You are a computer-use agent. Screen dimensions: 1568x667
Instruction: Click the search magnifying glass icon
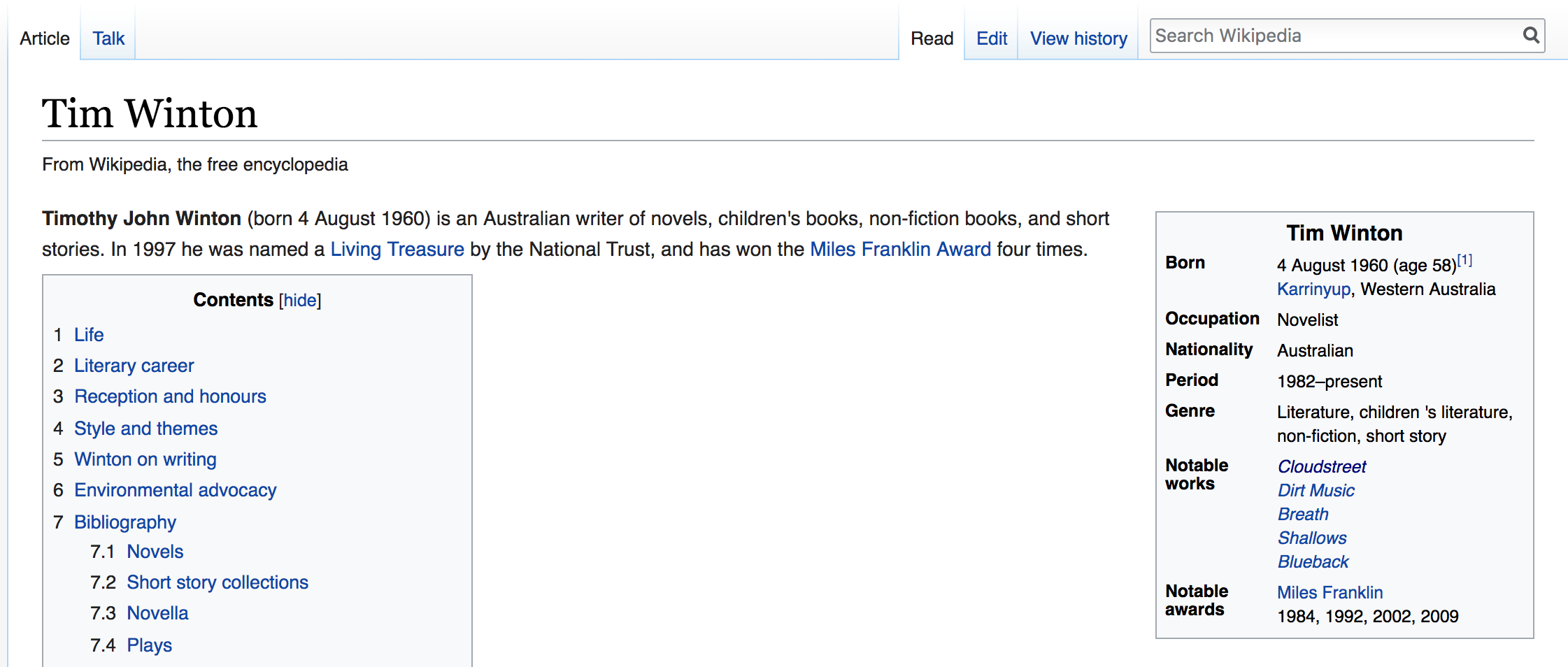click(x=1530, y=35)
